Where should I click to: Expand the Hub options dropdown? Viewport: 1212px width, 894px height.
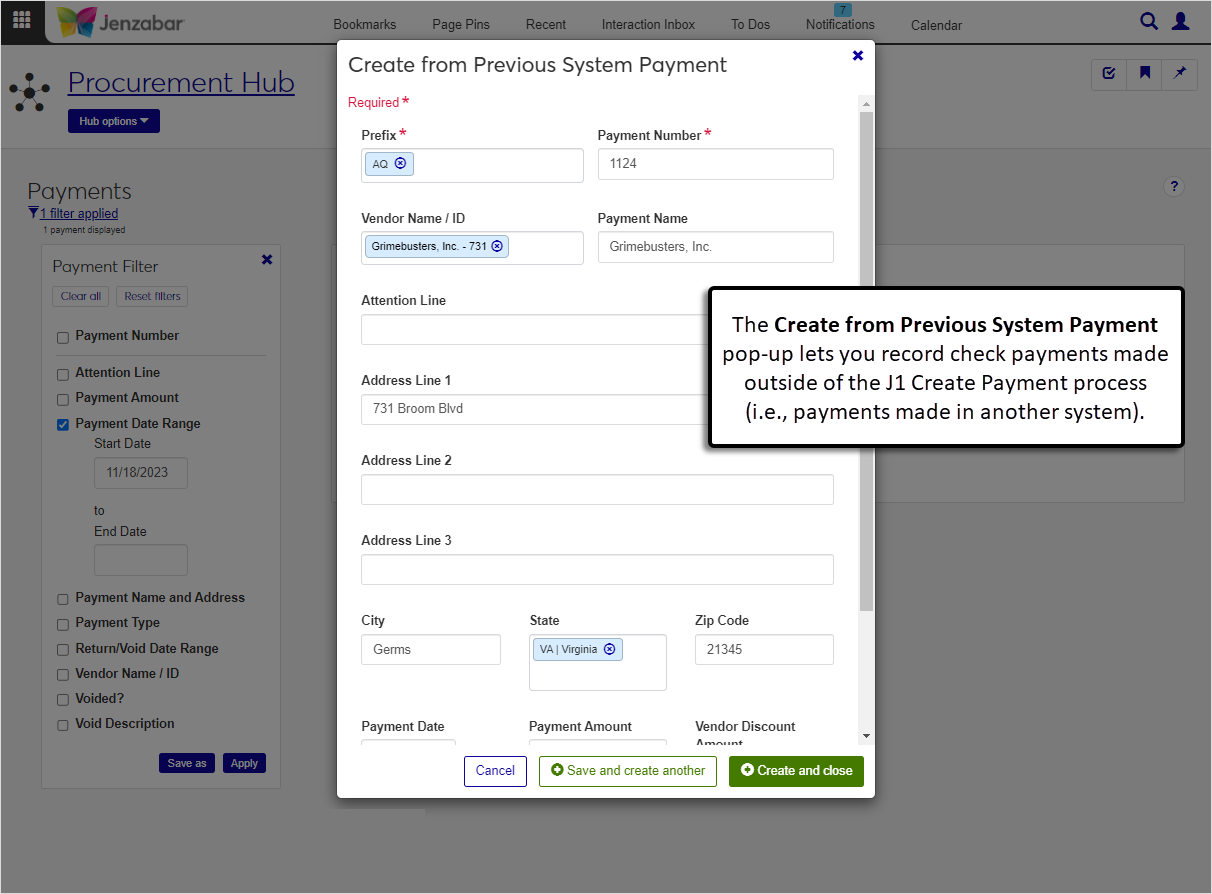coord(113,121)
